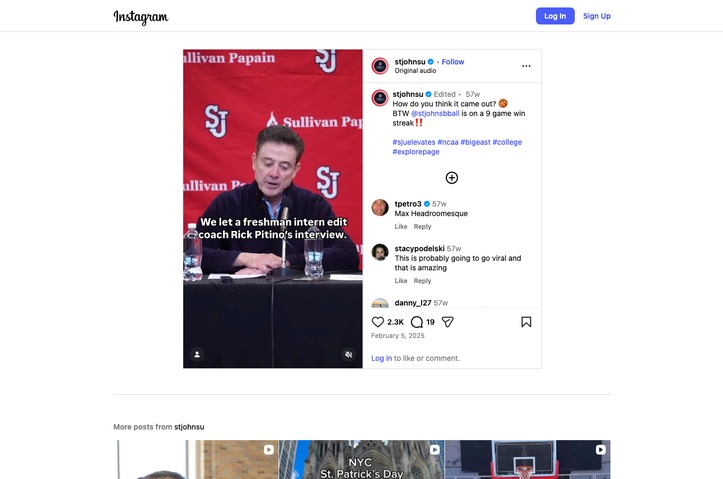Viewport: 723px width, 479px height.
Task: Open the @stjohnsbball mention
Action: click(435, 113)
